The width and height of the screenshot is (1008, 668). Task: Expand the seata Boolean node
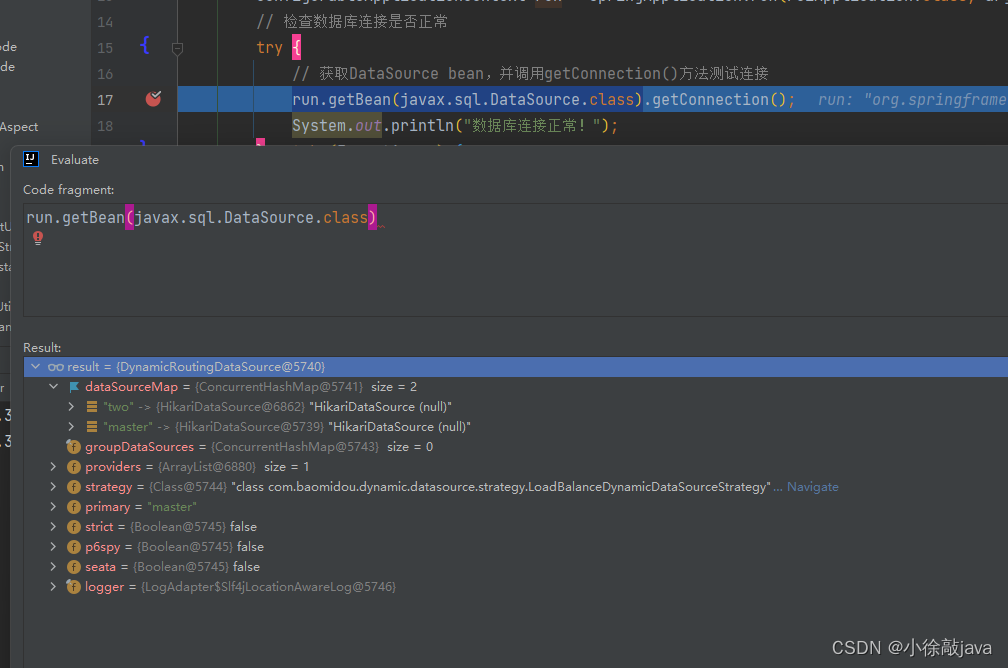point(53,566)
